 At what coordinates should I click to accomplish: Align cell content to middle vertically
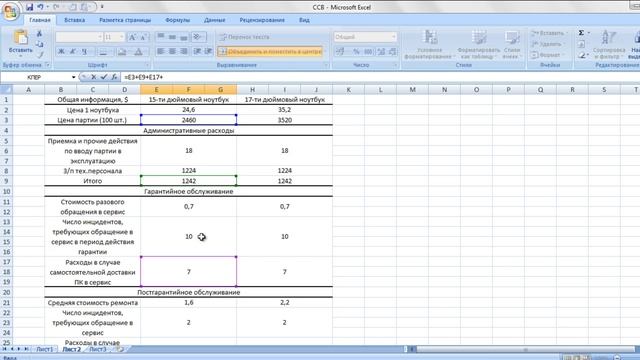click(x=172, y=37)
